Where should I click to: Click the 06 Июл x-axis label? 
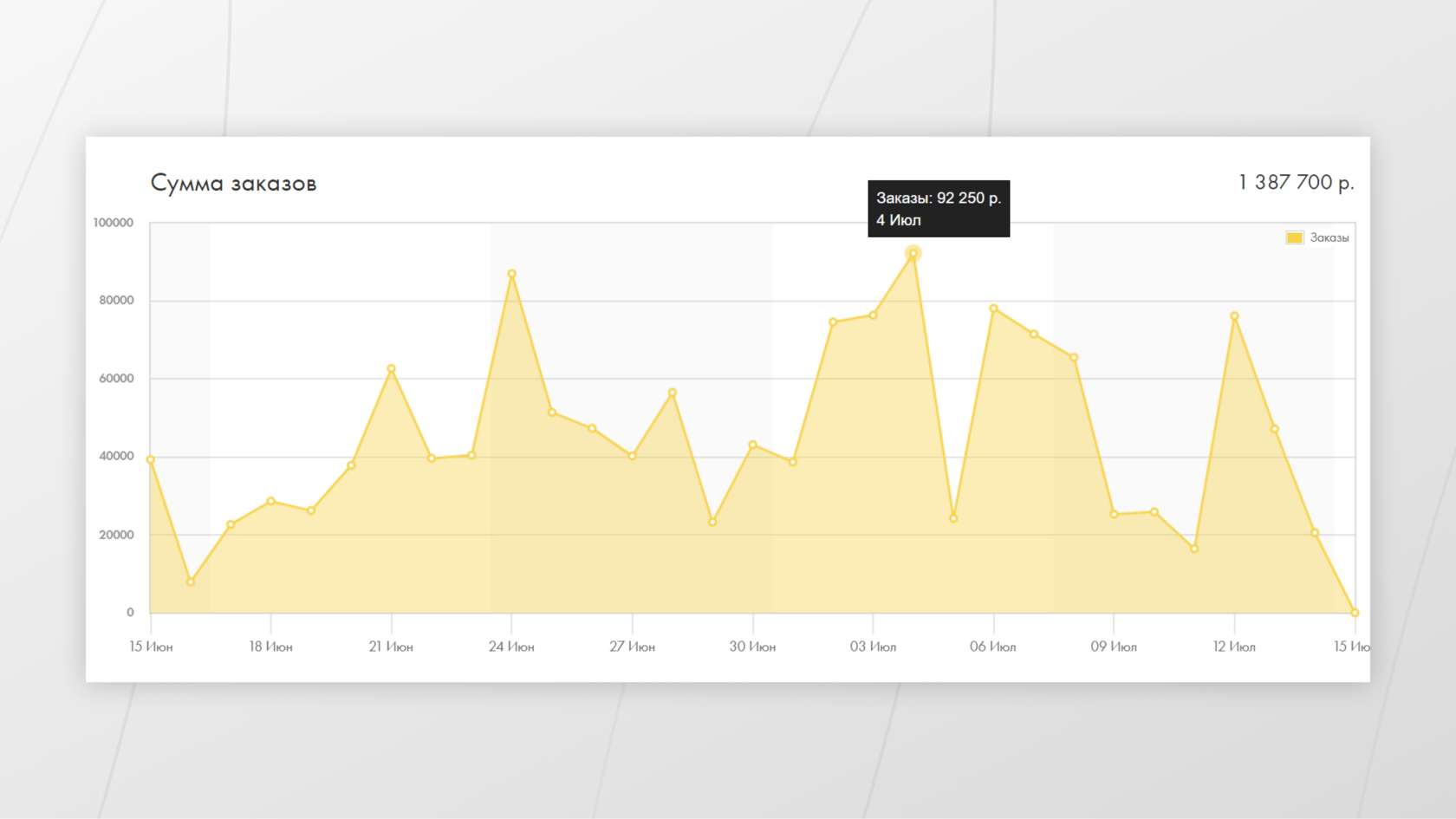coord(993,647)
